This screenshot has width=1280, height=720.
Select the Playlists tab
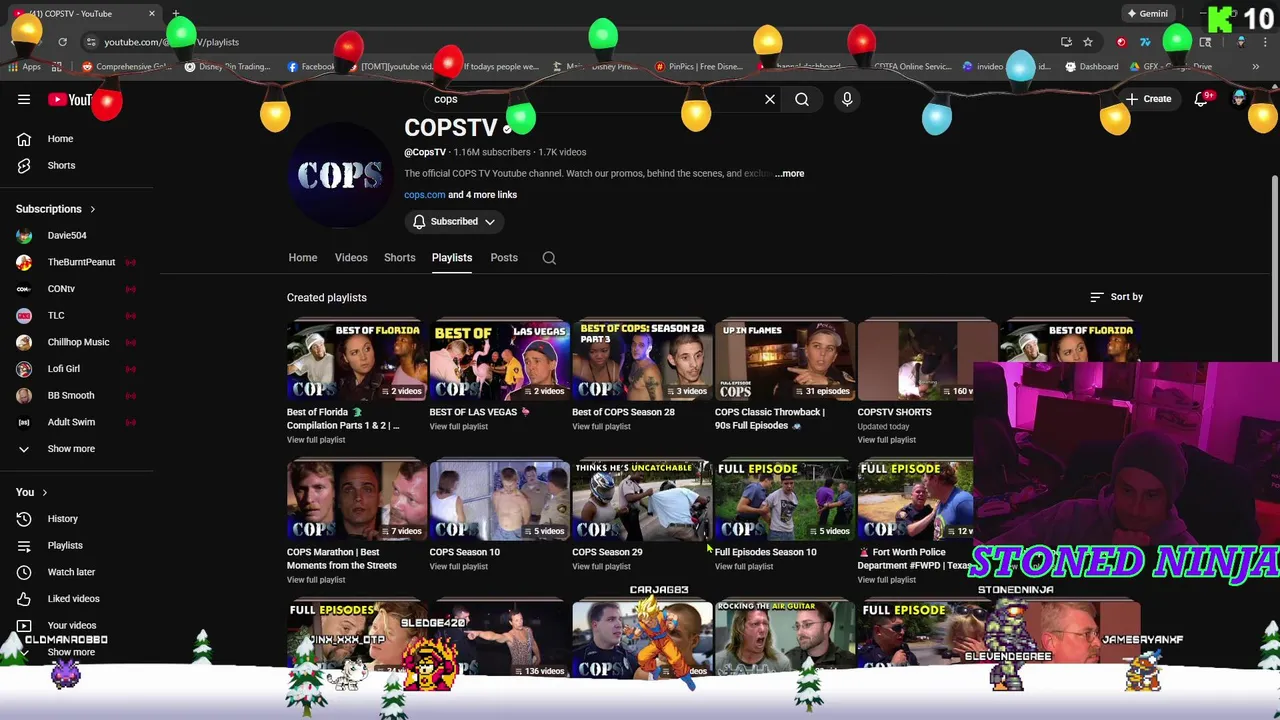pyautogui.click(x=452, y=258)
